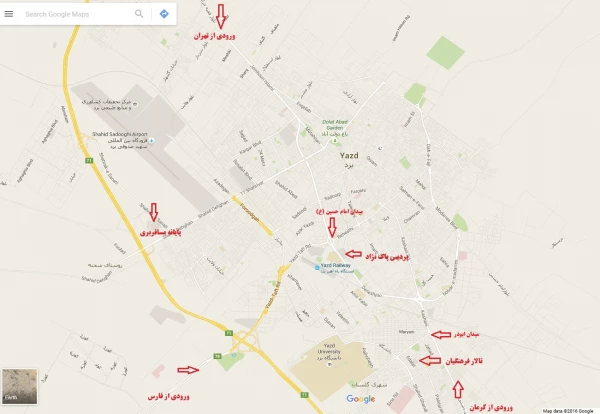This screenshot has height=414, width=600.
Task: Click the route 71 shield near airport
Action: click(x=89, y=161)
